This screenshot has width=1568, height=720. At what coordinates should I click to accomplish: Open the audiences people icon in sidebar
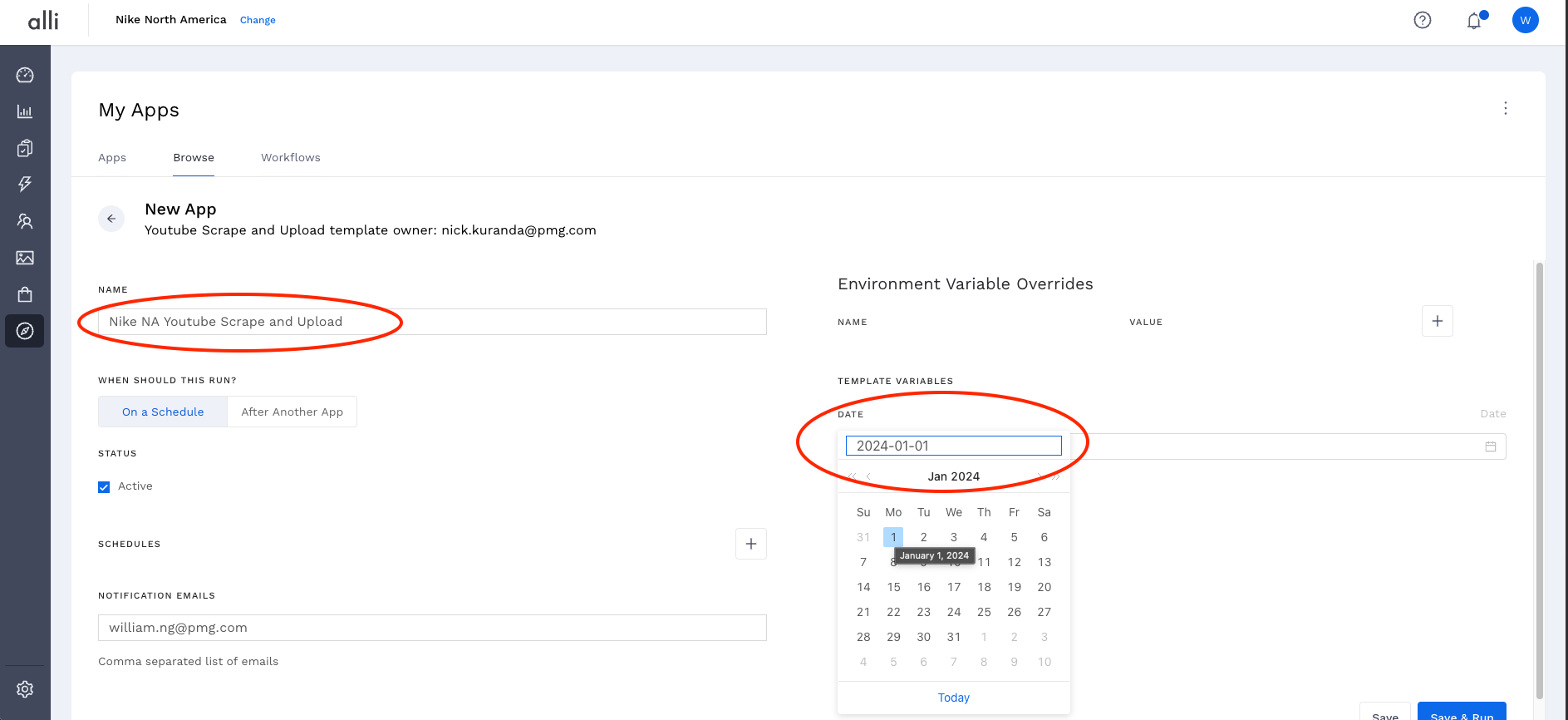(x=25, y=221)
